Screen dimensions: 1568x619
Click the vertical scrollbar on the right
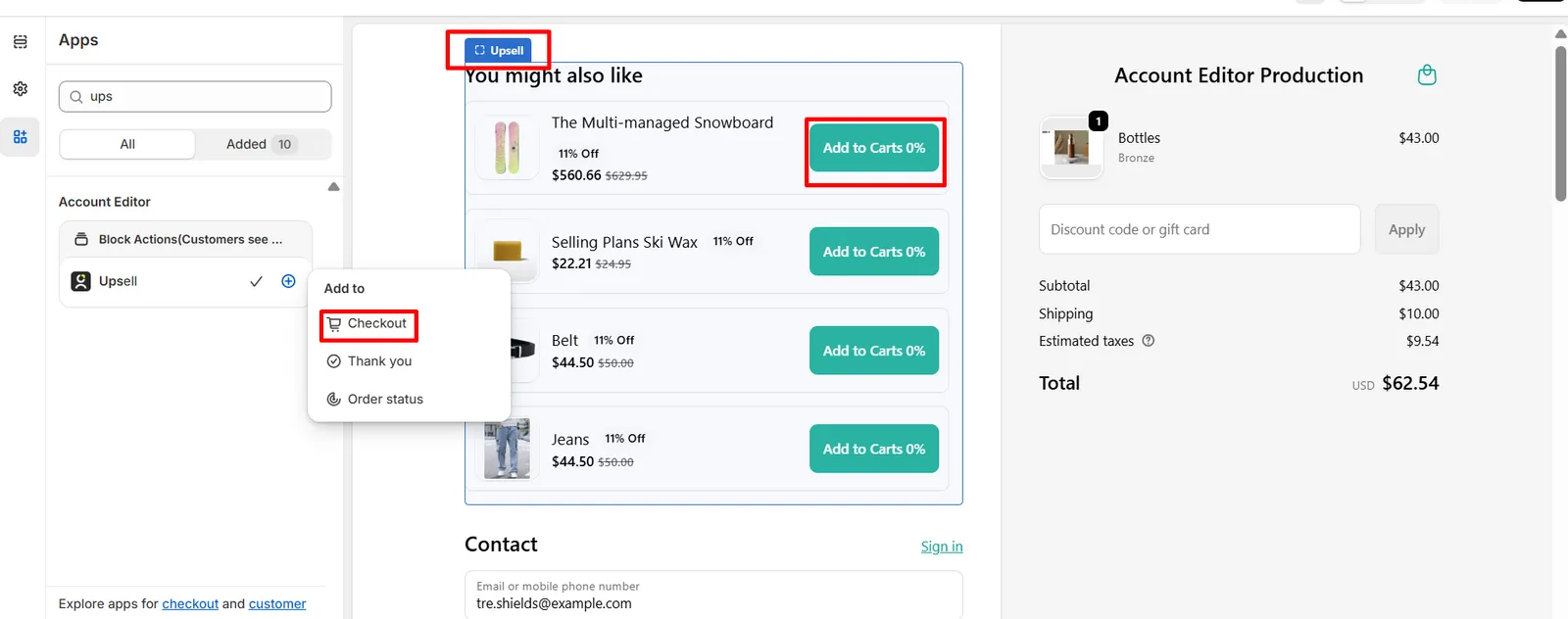pos(1560,123)
